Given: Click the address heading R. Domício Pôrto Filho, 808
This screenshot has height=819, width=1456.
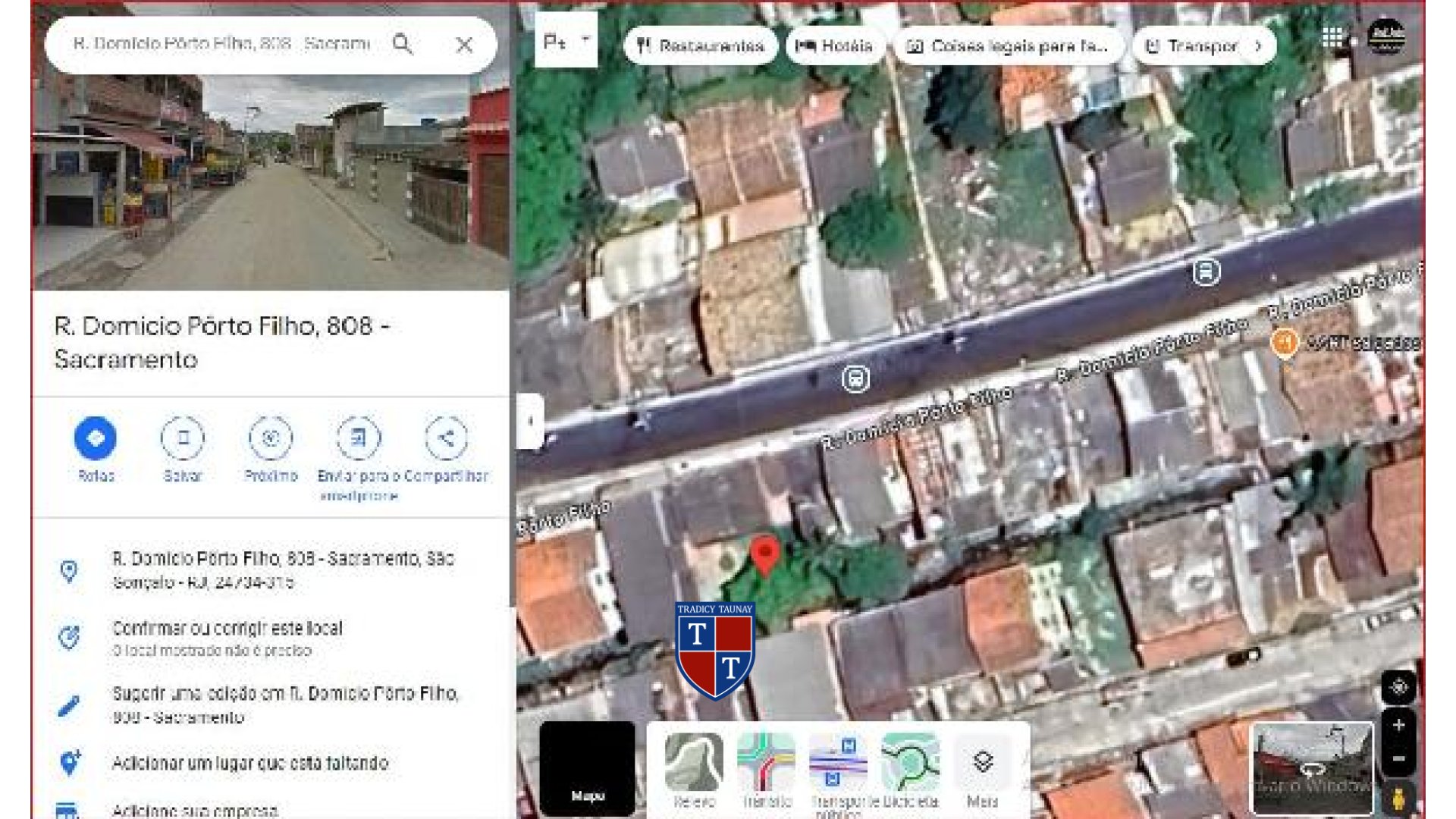Looking at the screenshot, I should pos(221,342).
